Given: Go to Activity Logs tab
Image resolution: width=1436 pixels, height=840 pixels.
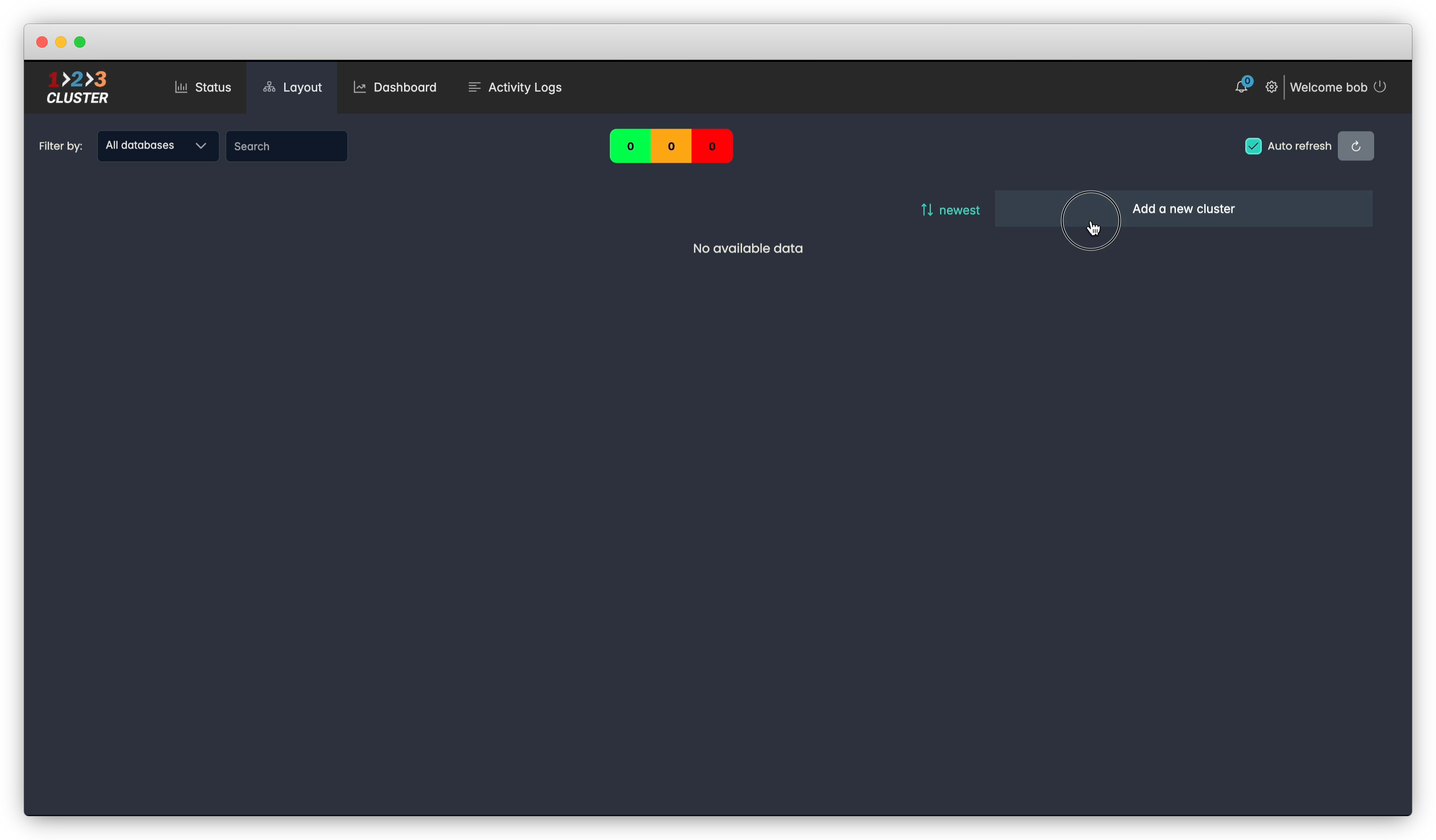Looking at the screenshot, I should [x=515, y=87].
